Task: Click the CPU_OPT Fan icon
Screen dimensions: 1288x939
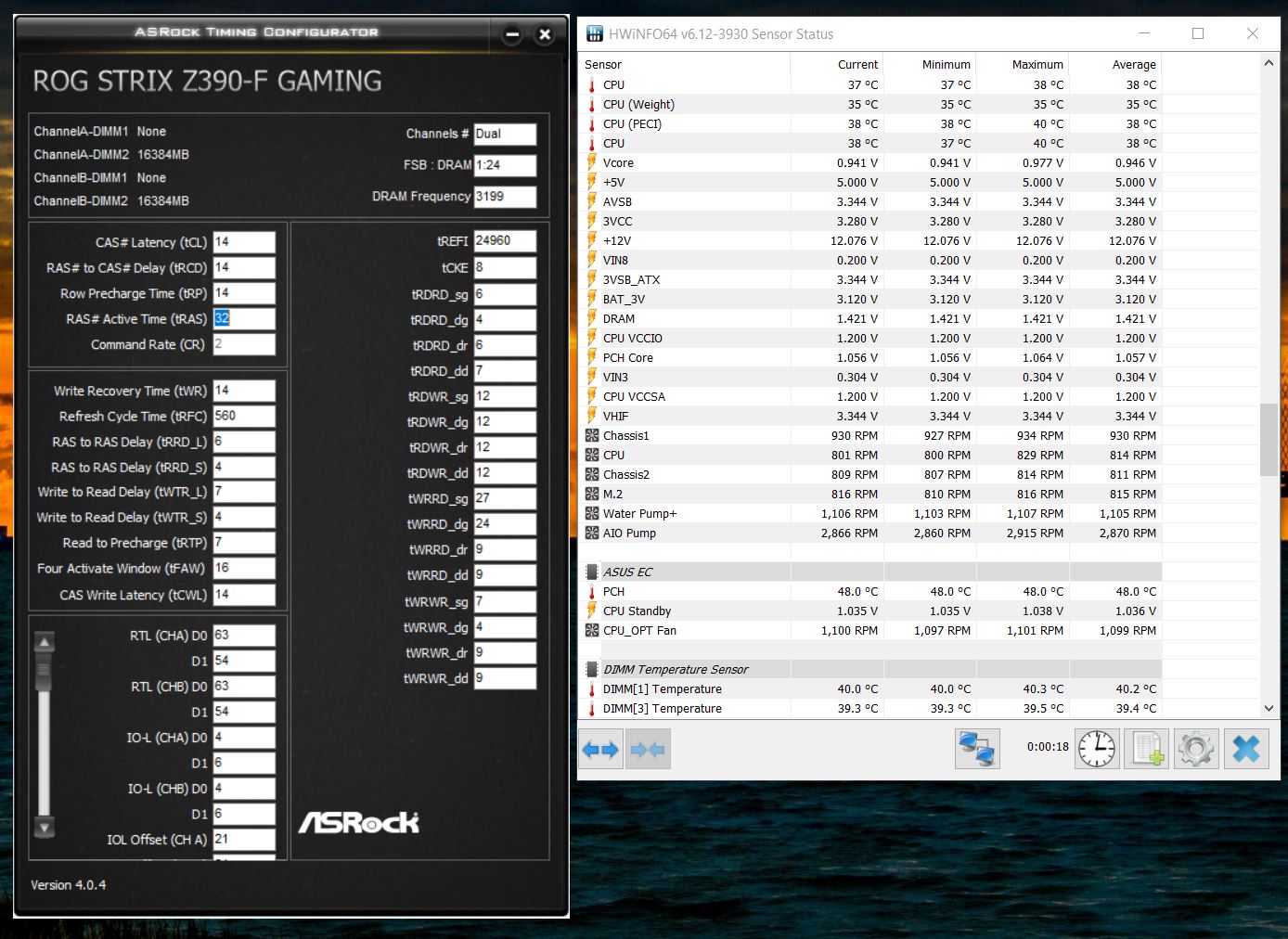Action: click(592, 630)
